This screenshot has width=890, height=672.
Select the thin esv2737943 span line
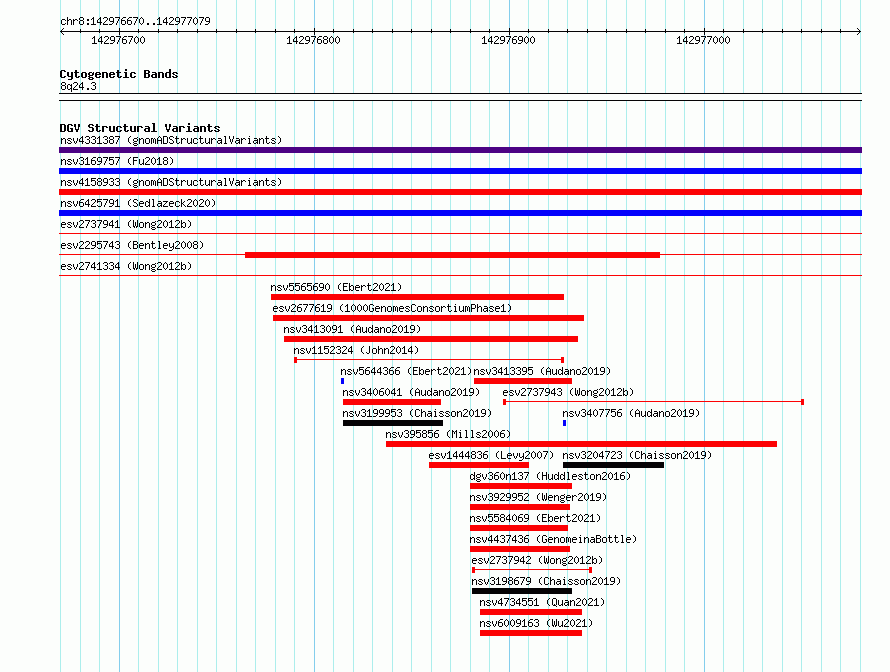tap(653, 402)
